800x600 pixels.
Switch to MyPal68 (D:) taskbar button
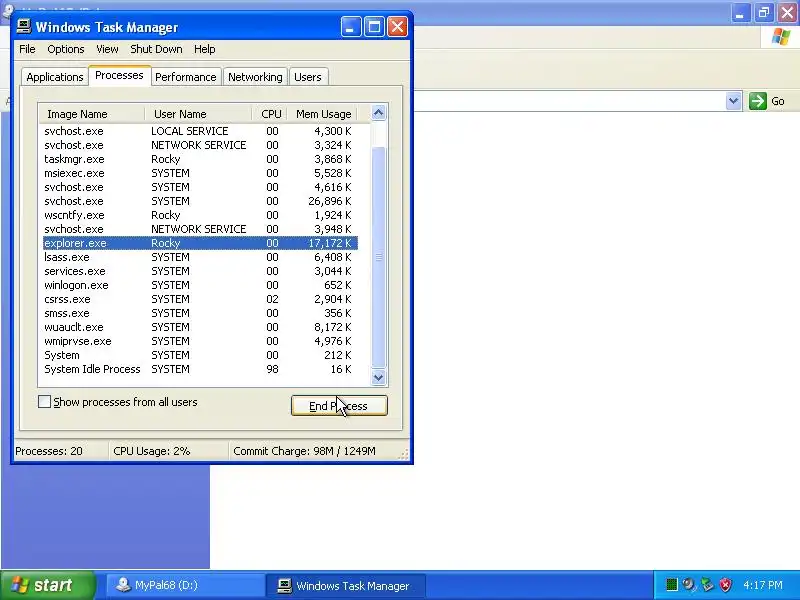pos(184,585)
